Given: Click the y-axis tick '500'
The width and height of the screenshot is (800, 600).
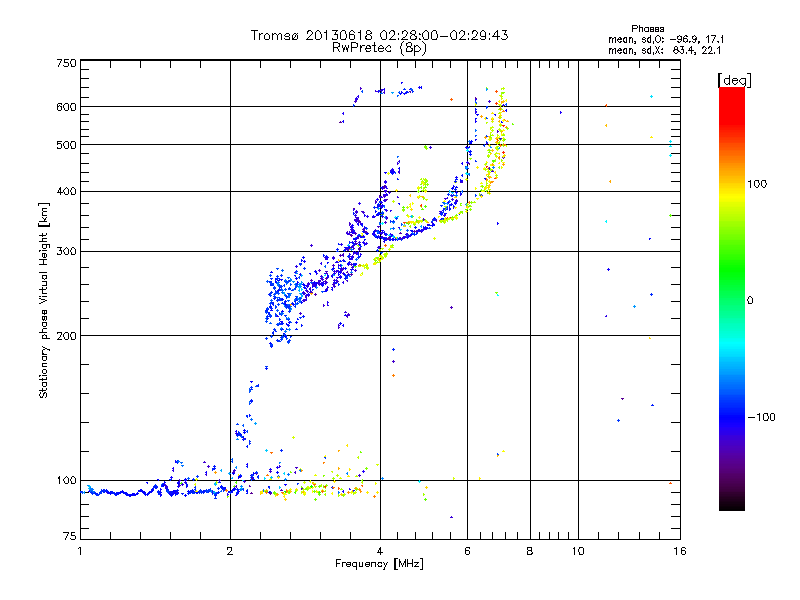Looking at the screenshot, I should click(x=66, y=145).
